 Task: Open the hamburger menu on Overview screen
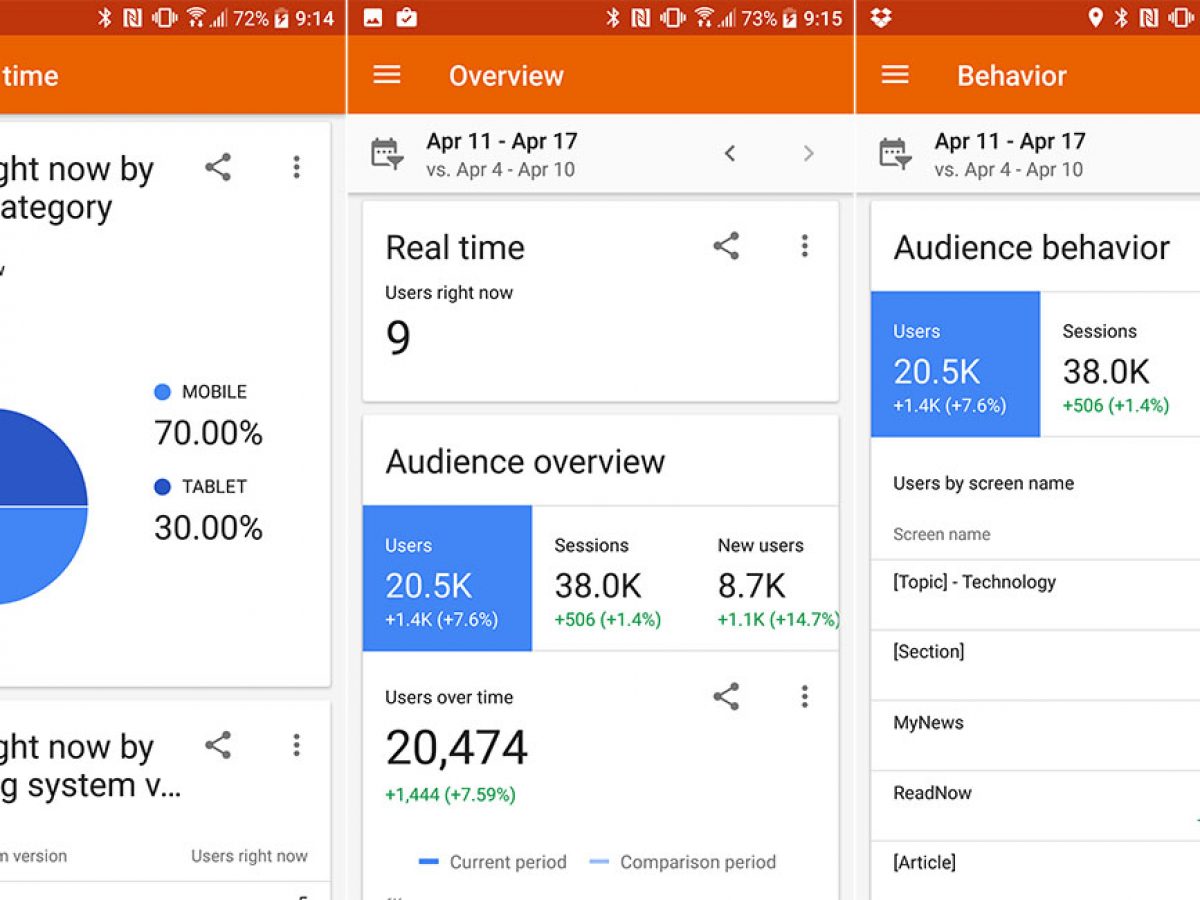[387, 76]
